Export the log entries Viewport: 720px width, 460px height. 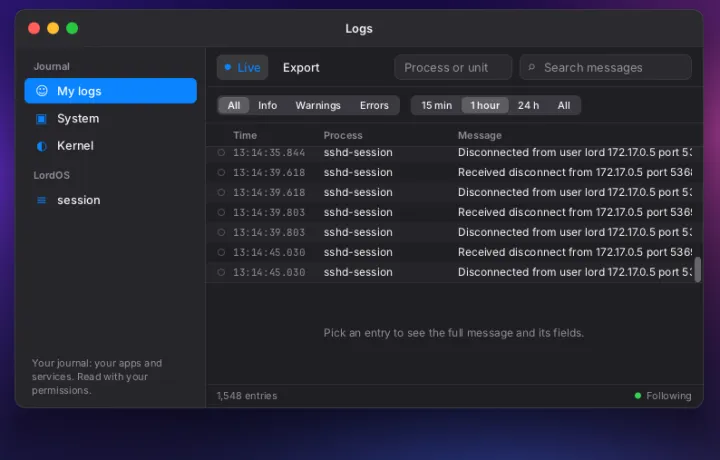(301, 67)
